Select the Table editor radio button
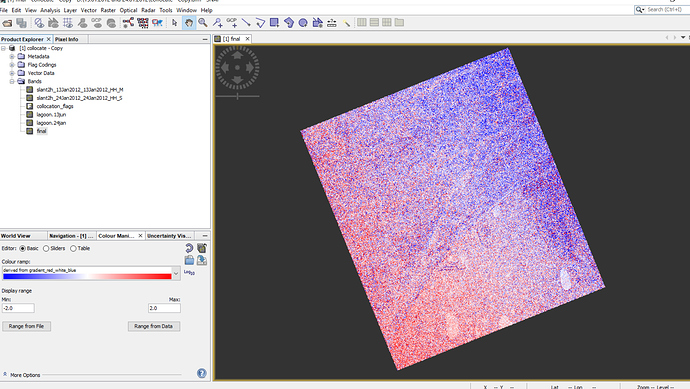Image resolution: width=690 pixels, height=389 pixels. click(73, 249)
